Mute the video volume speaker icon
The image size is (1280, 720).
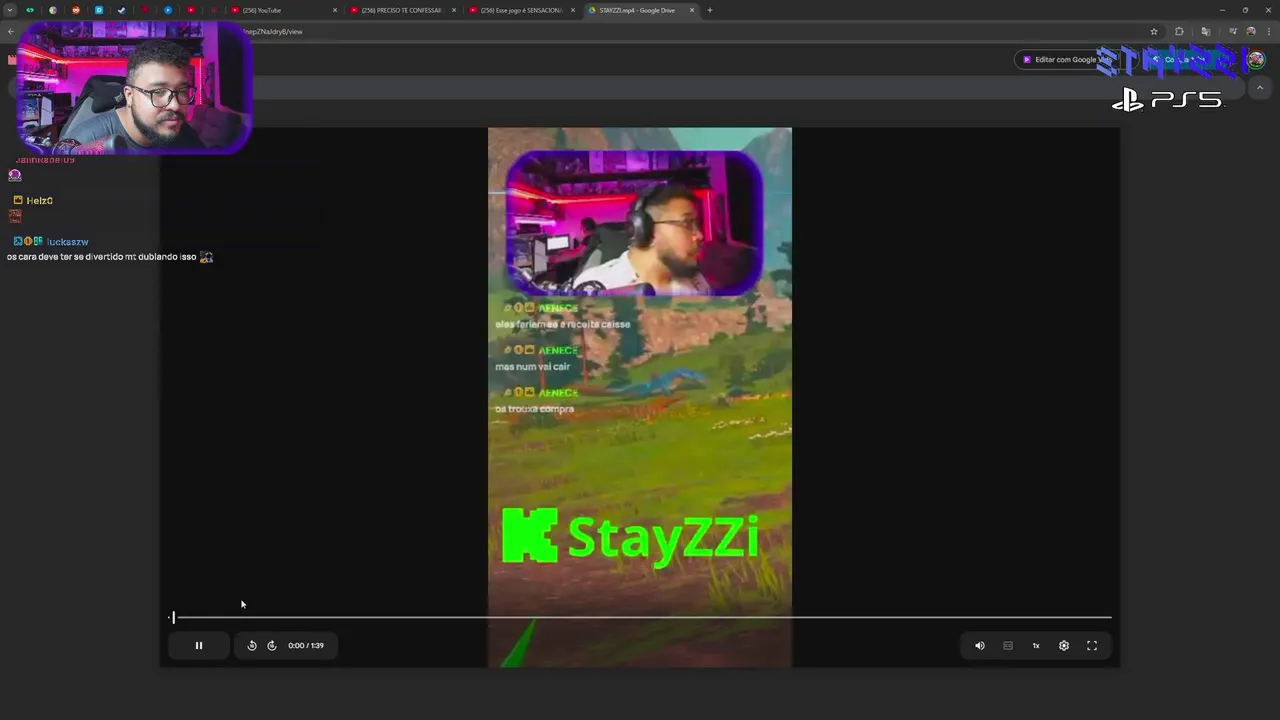pyautogui.click(x=980, y=645)
